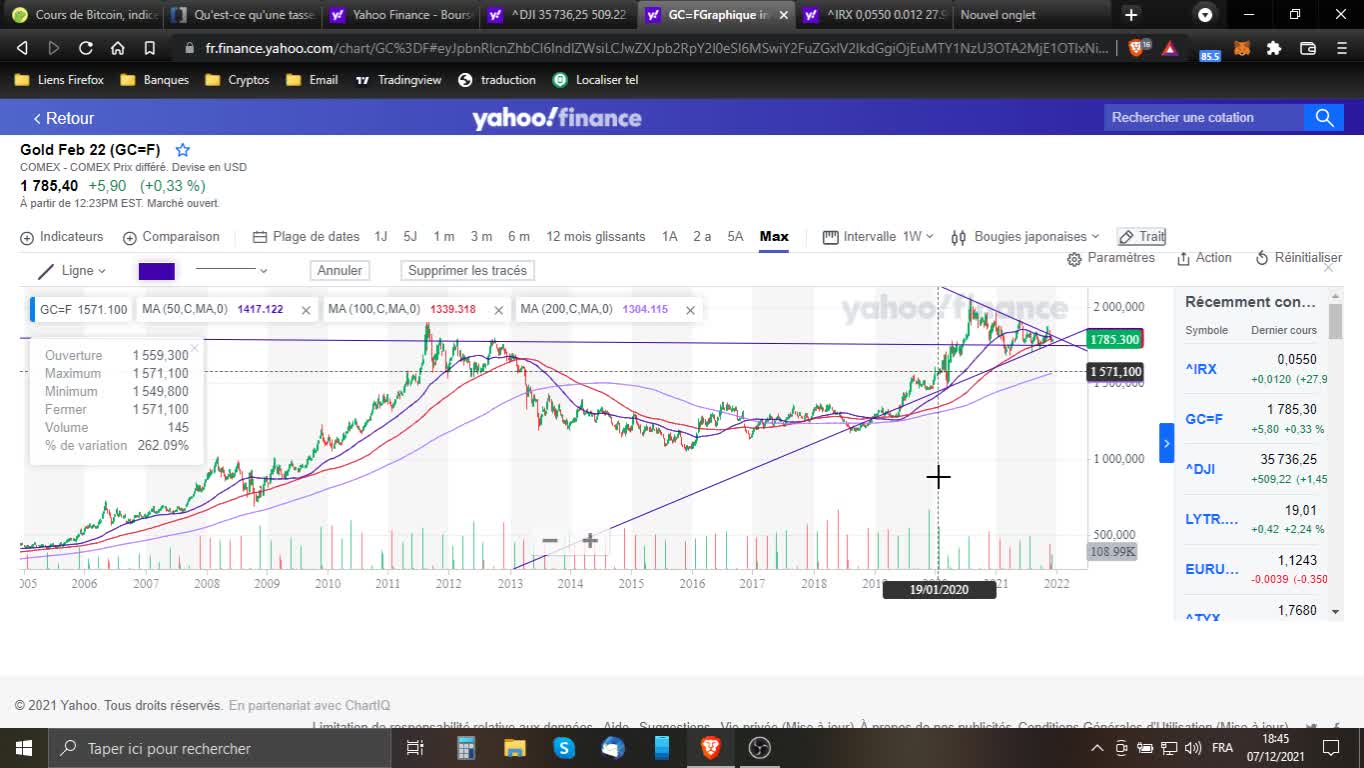Open Windows Start menu
Screen dimensions: 1364x768
pos(23,748)
